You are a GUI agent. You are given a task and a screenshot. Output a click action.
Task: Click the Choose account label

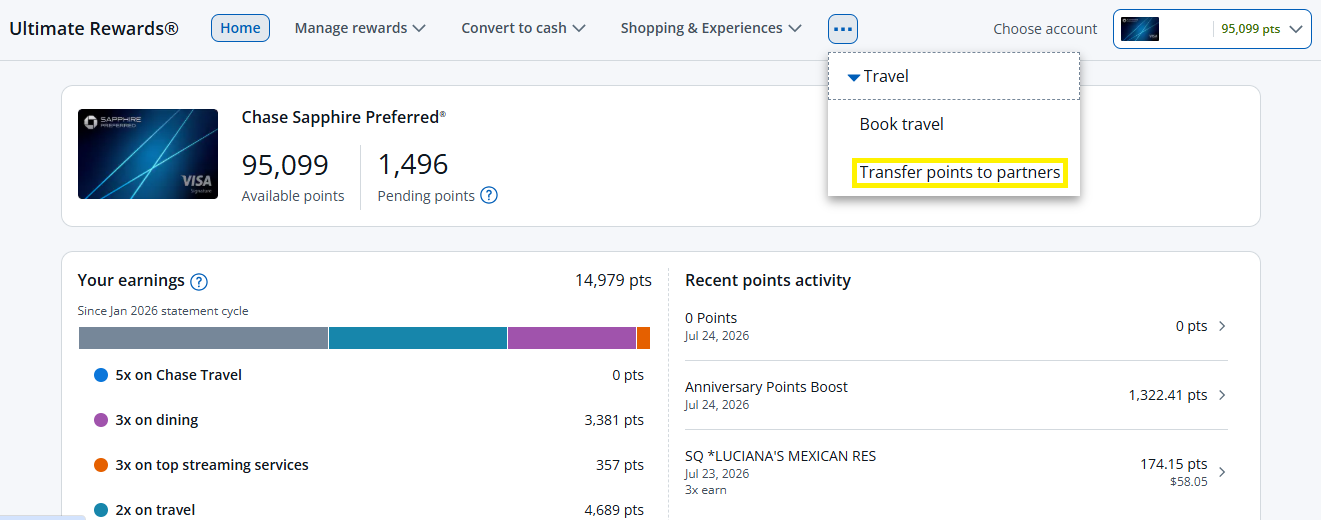coord(1045,29)
